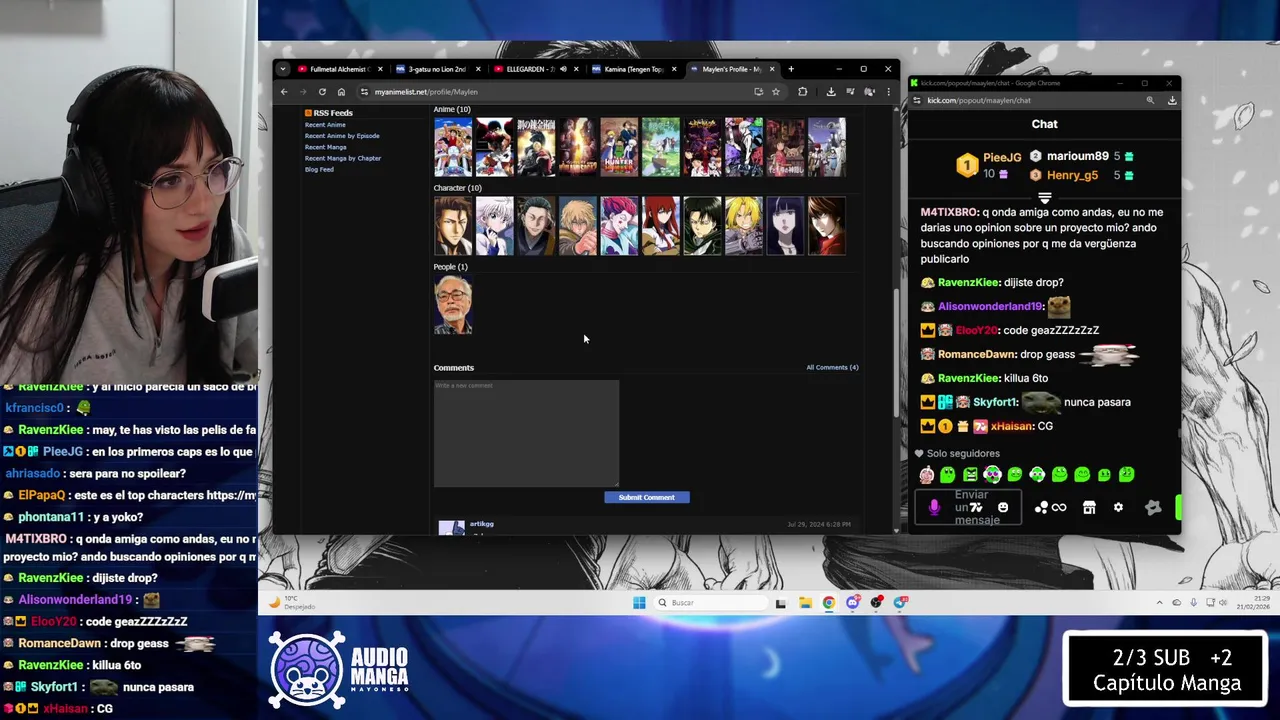
Task: Click the download icon in Kick chat window
Action: (1172, 100)
